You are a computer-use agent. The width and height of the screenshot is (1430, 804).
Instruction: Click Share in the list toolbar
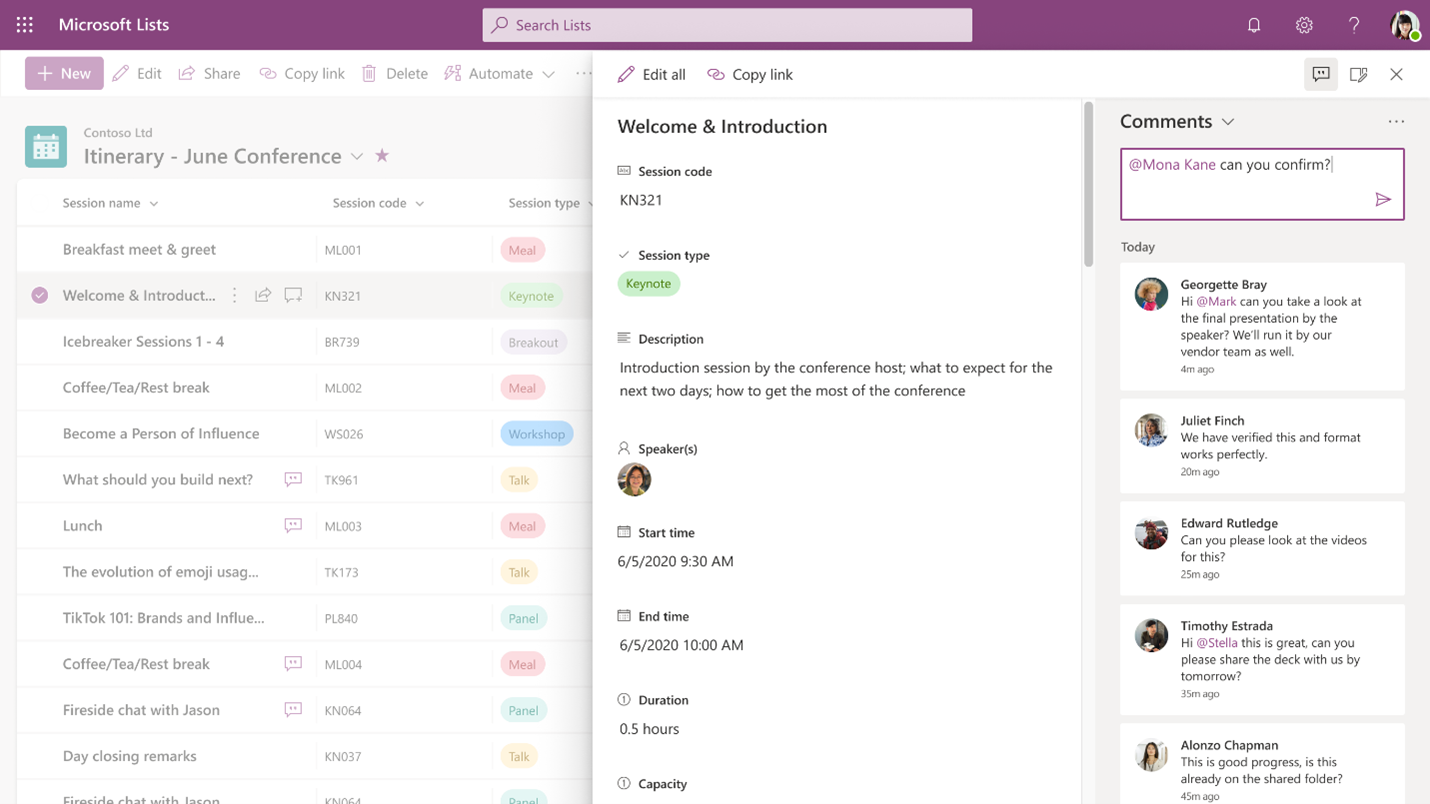tap(209, 73)
